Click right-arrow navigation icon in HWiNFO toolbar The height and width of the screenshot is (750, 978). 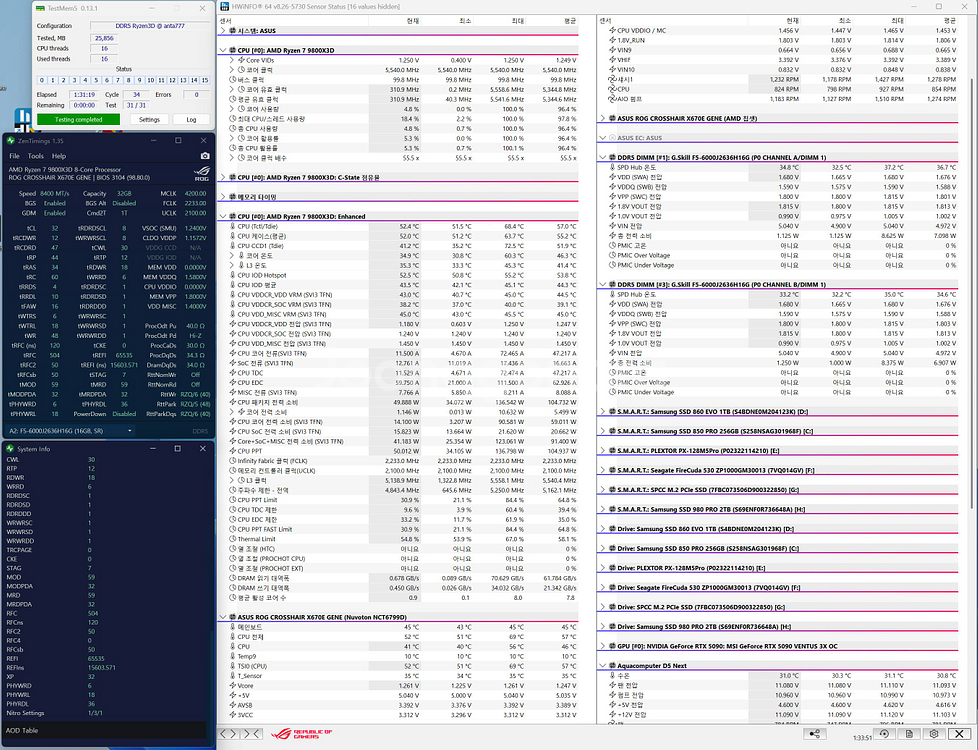pos(236,733)
